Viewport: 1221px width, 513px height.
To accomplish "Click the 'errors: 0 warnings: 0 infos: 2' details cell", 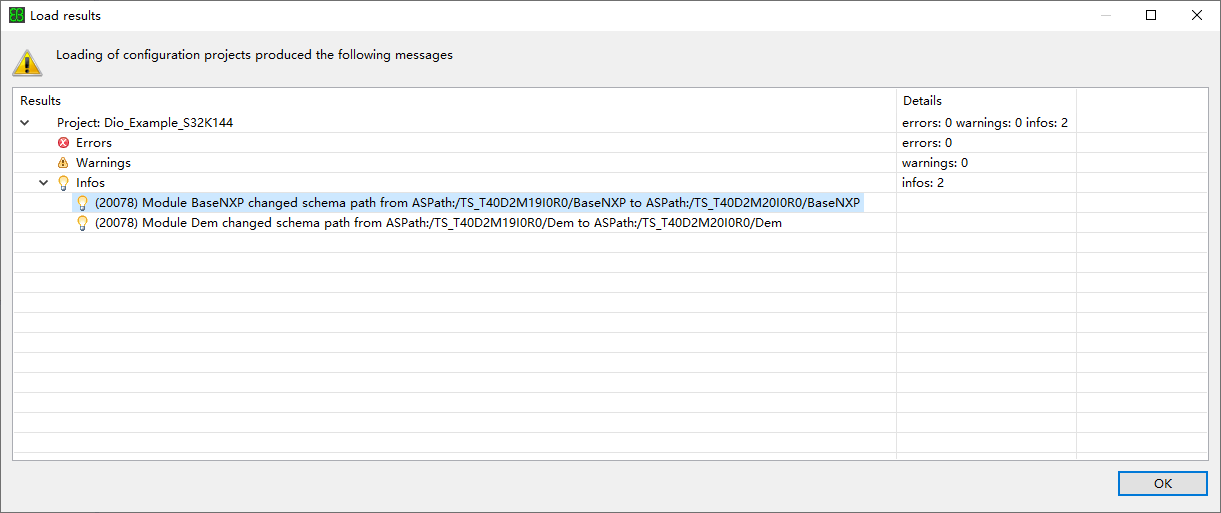I will (x=985, y=123).
